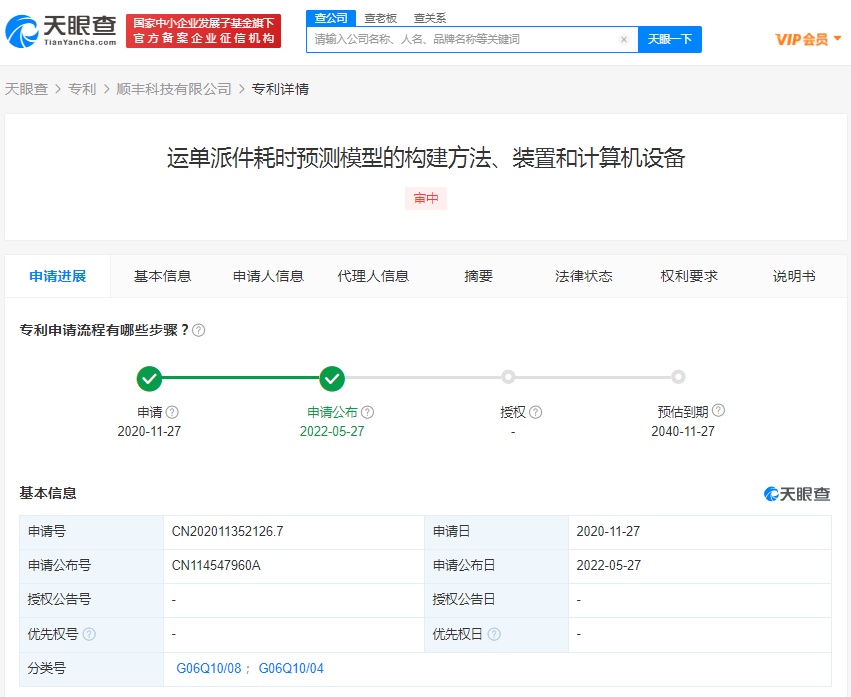Click the 天眼一下 search button
Image resolution: width=851 pixels, height=697 pixels.
(670, 39)
